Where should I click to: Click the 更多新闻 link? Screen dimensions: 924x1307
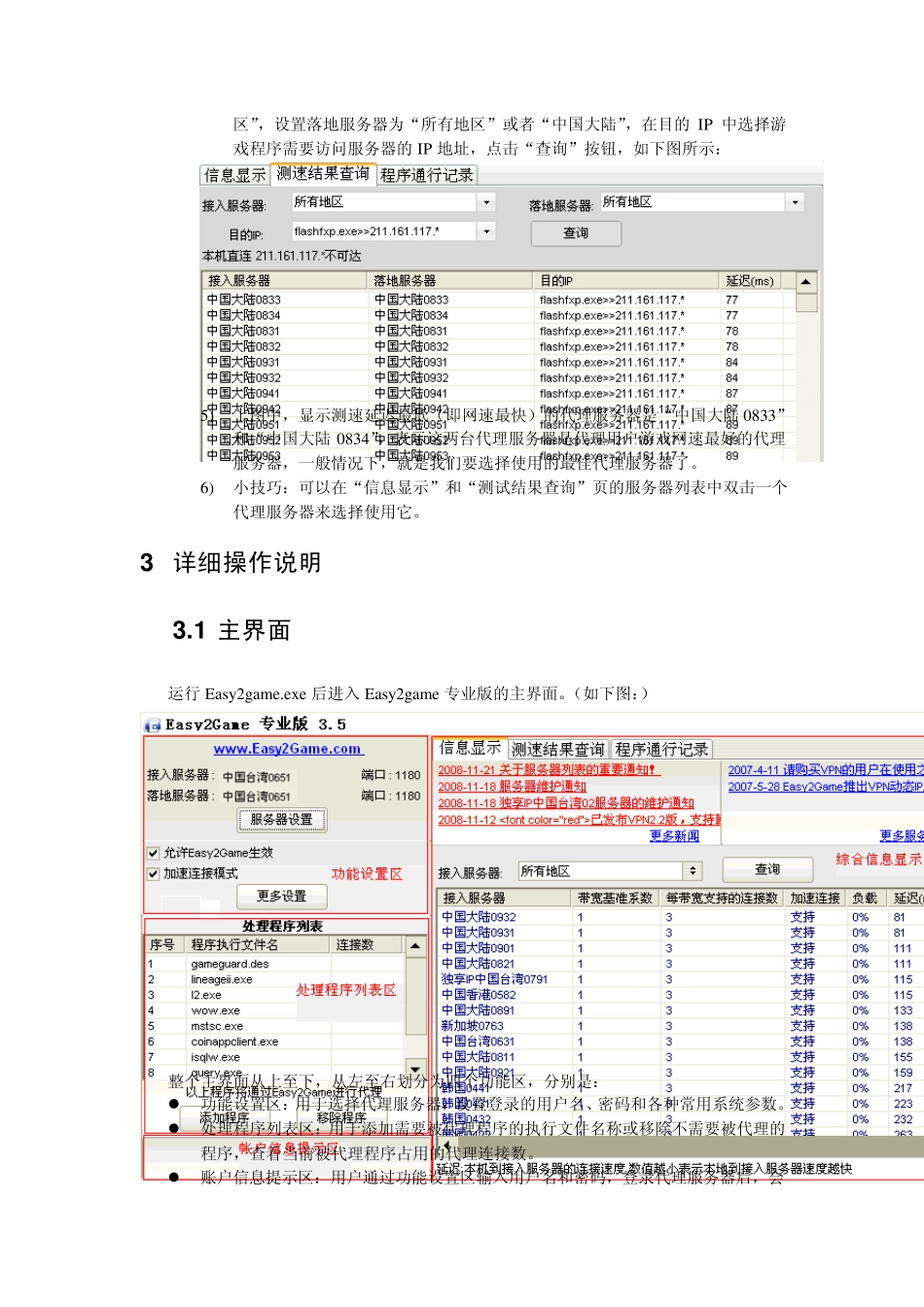(674, 836)
